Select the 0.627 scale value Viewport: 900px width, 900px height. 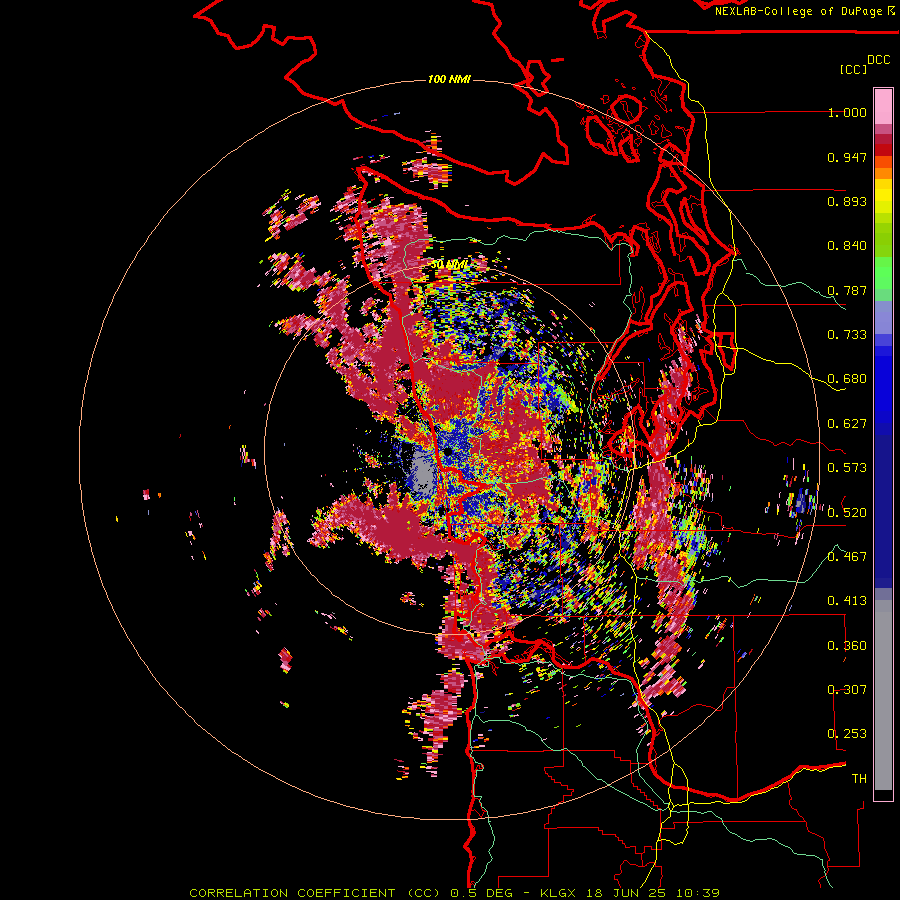coord(847,424)
